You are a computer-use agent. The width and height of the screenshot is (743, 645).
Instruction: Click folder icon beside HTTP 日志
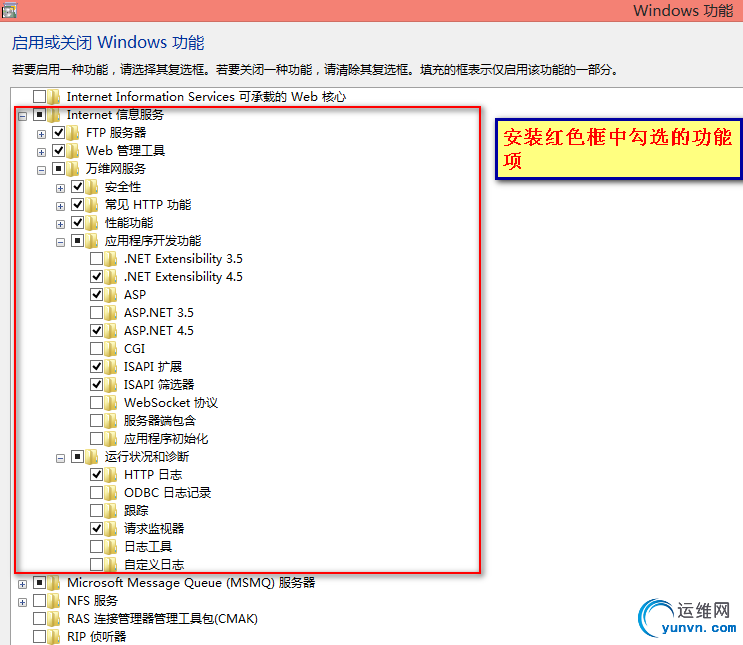tap(110, 475)
